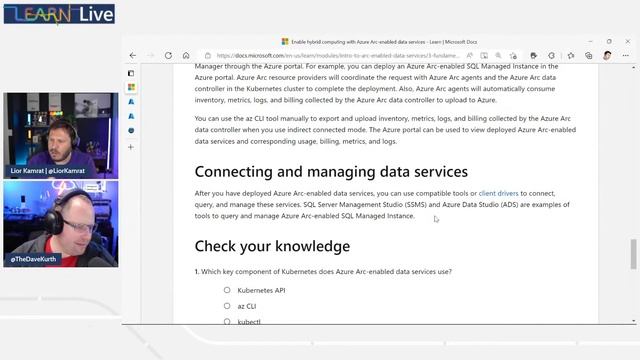This screenshot has width=640, height=360.
Task: Select the az CLI answer
Action: [227, 306]
